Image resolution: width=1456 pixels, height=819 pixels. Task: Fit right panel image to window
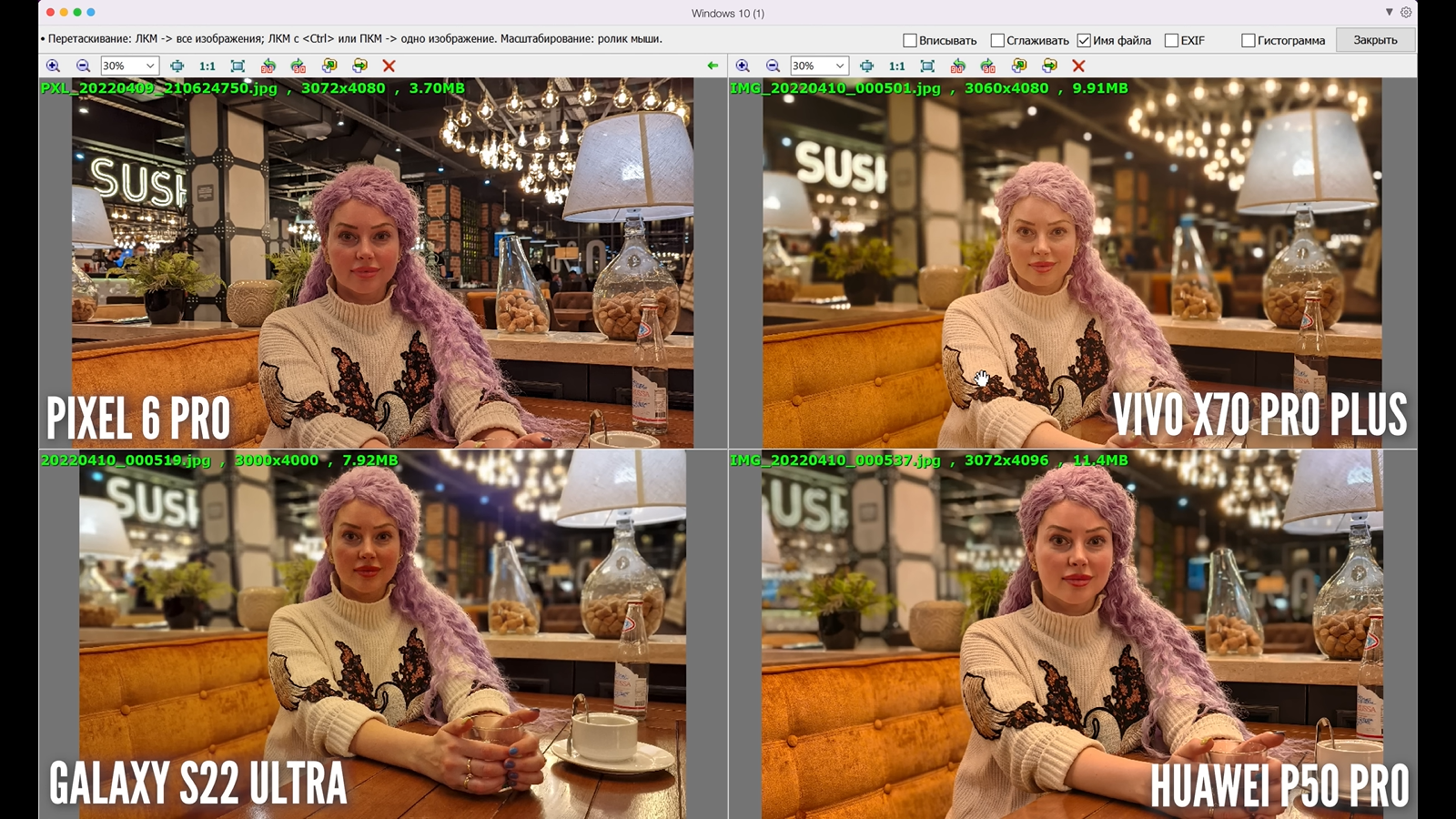pyautogui.click(x=927, y=66)
